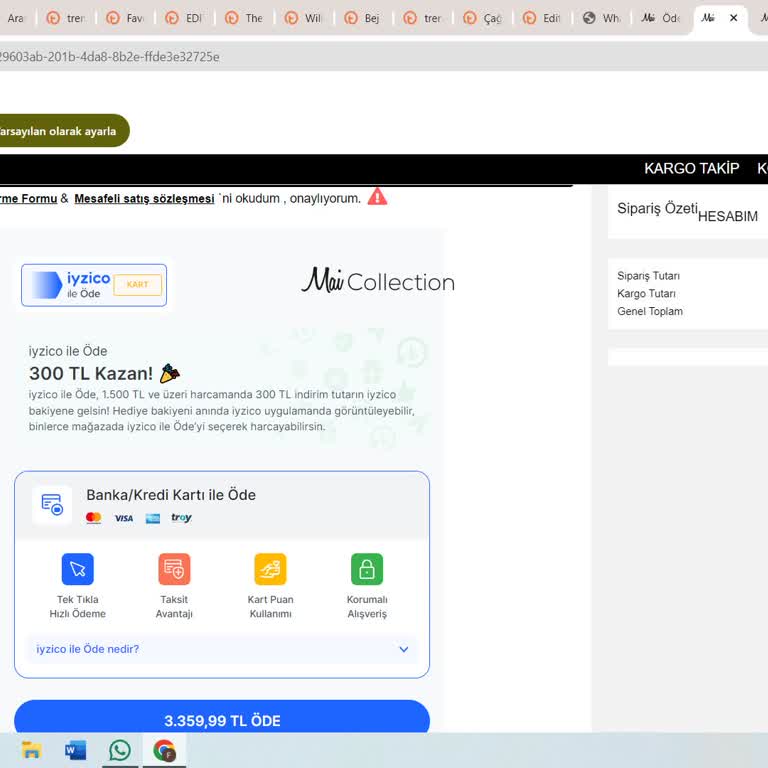Click the Kart Puan Kullanımı icon

click(x=270, y=569)
